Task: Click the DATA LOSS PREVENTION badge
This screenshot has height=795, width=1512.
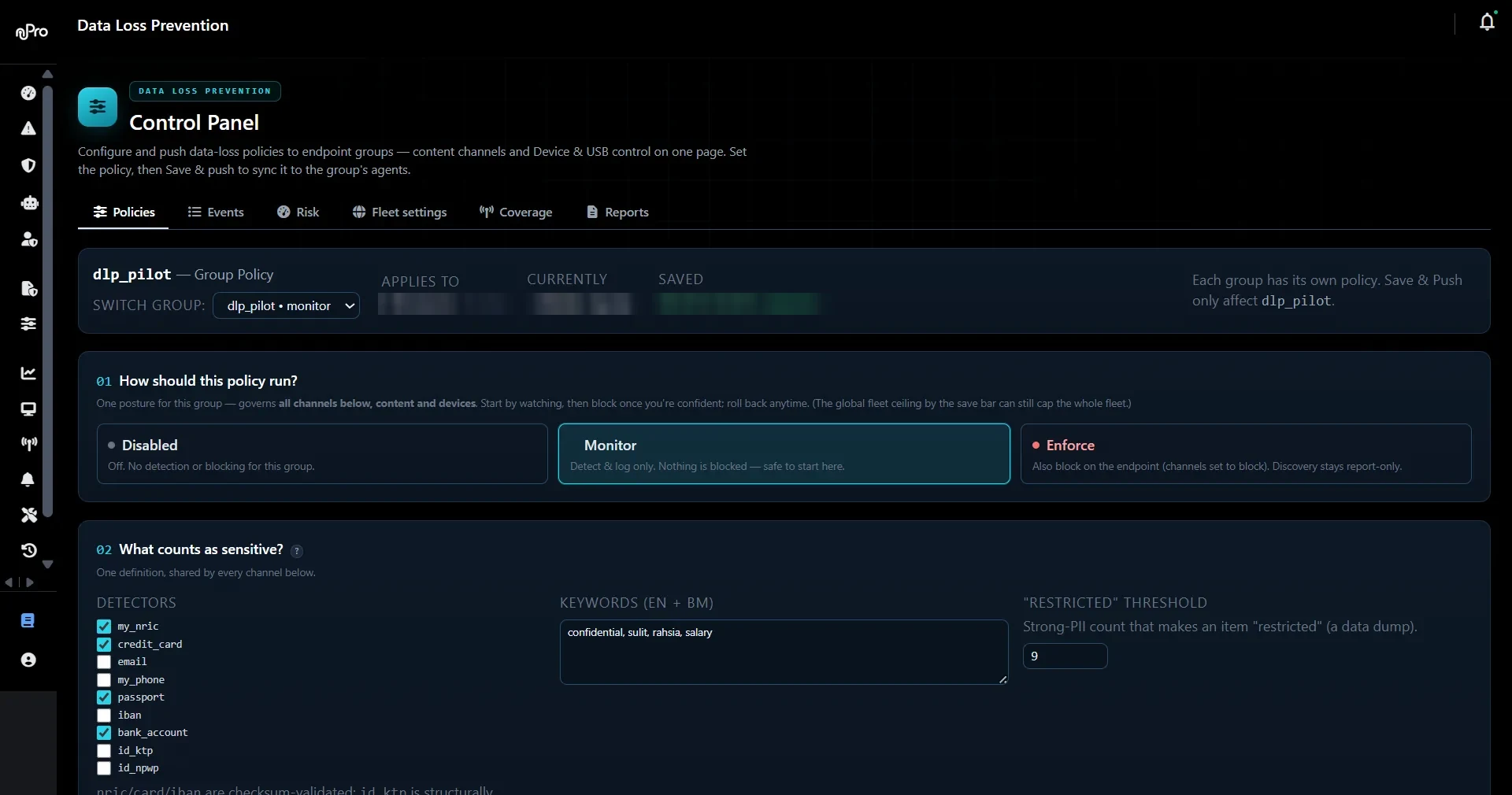Action: 205,91
